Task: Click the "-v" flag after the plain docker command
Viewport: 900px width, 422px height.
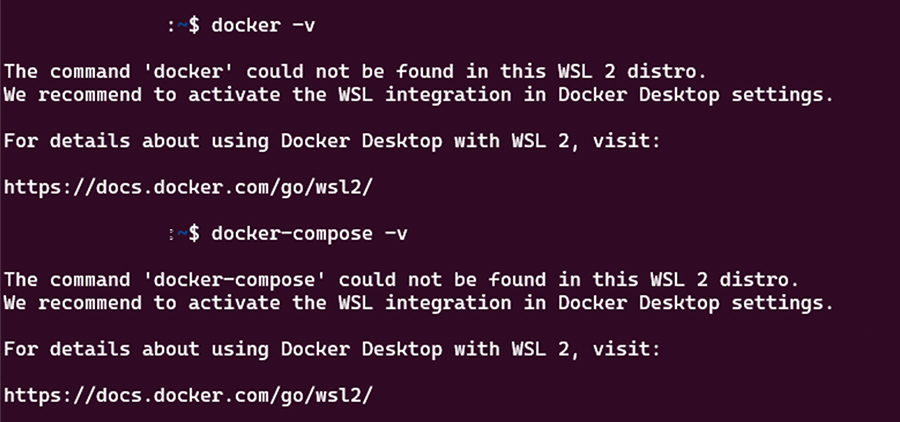Action: tap(301, 25)
